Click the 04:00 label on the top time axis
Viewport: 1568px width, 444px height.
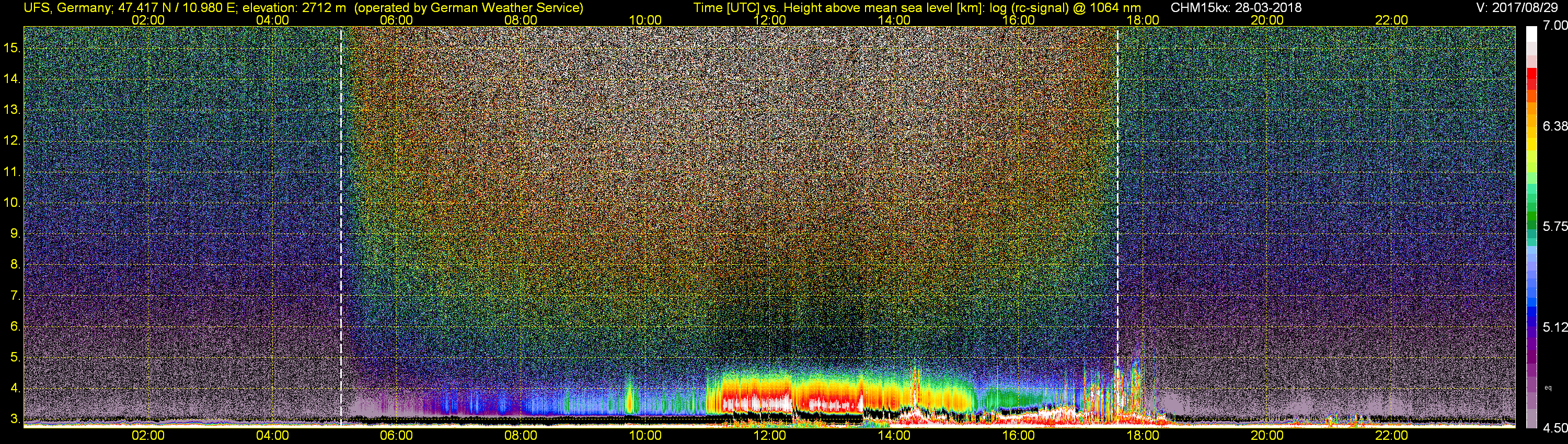pyautogui.click(x=272, y=20)
